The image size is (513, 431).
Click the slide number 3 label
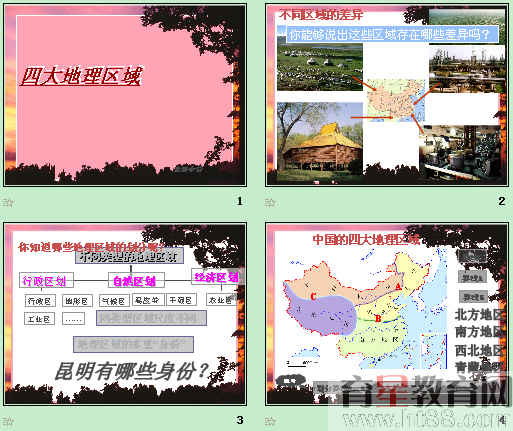[240, 420]
